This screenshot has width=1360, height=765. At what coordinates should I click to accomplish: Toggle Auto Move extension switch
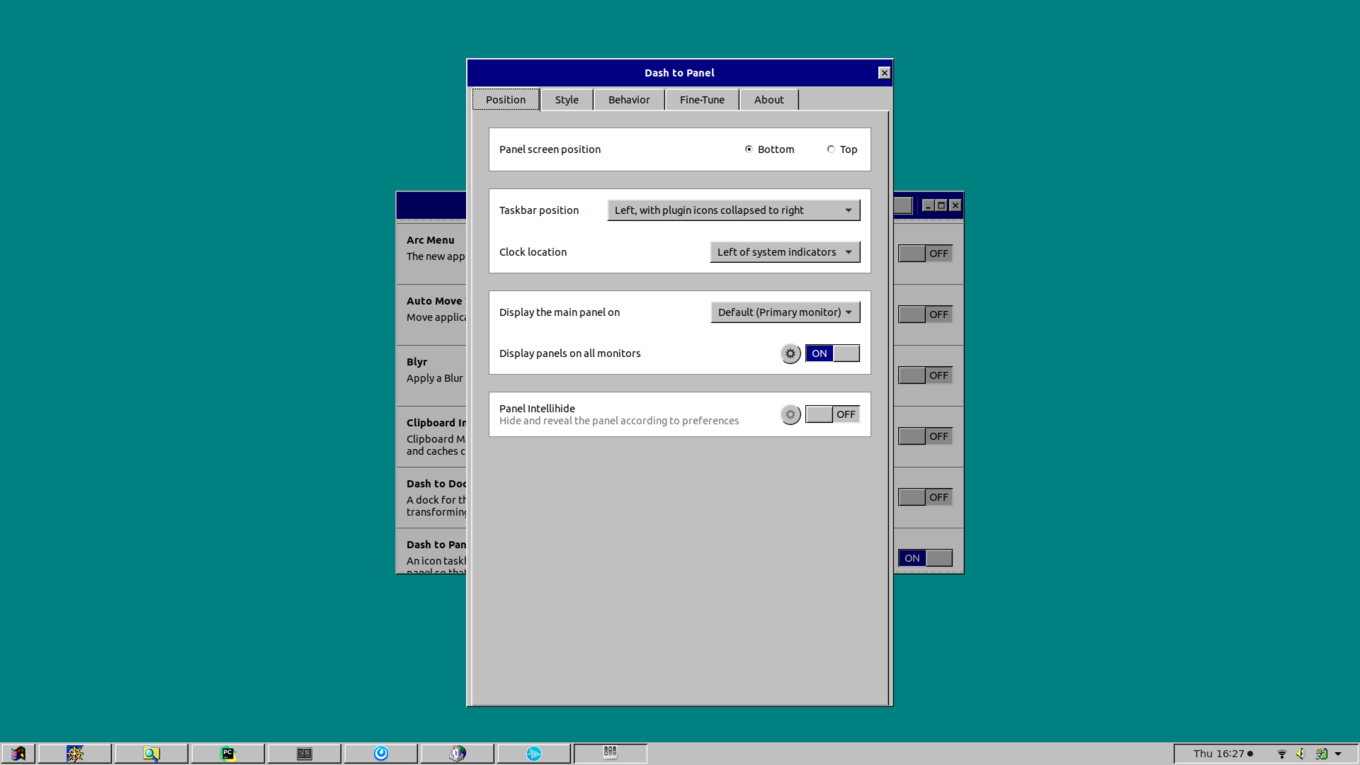(925, 314)
